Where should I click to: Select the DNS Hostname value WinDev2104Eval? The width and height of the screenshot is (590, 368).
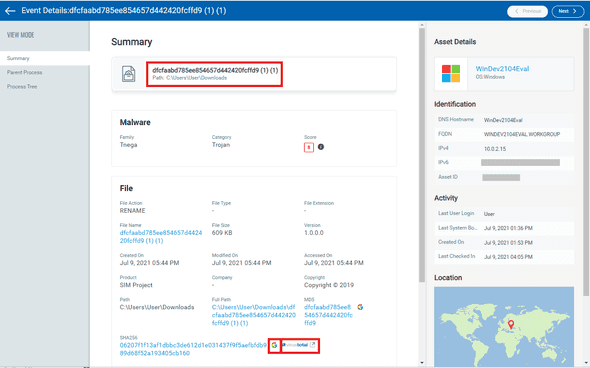point(503,120)
